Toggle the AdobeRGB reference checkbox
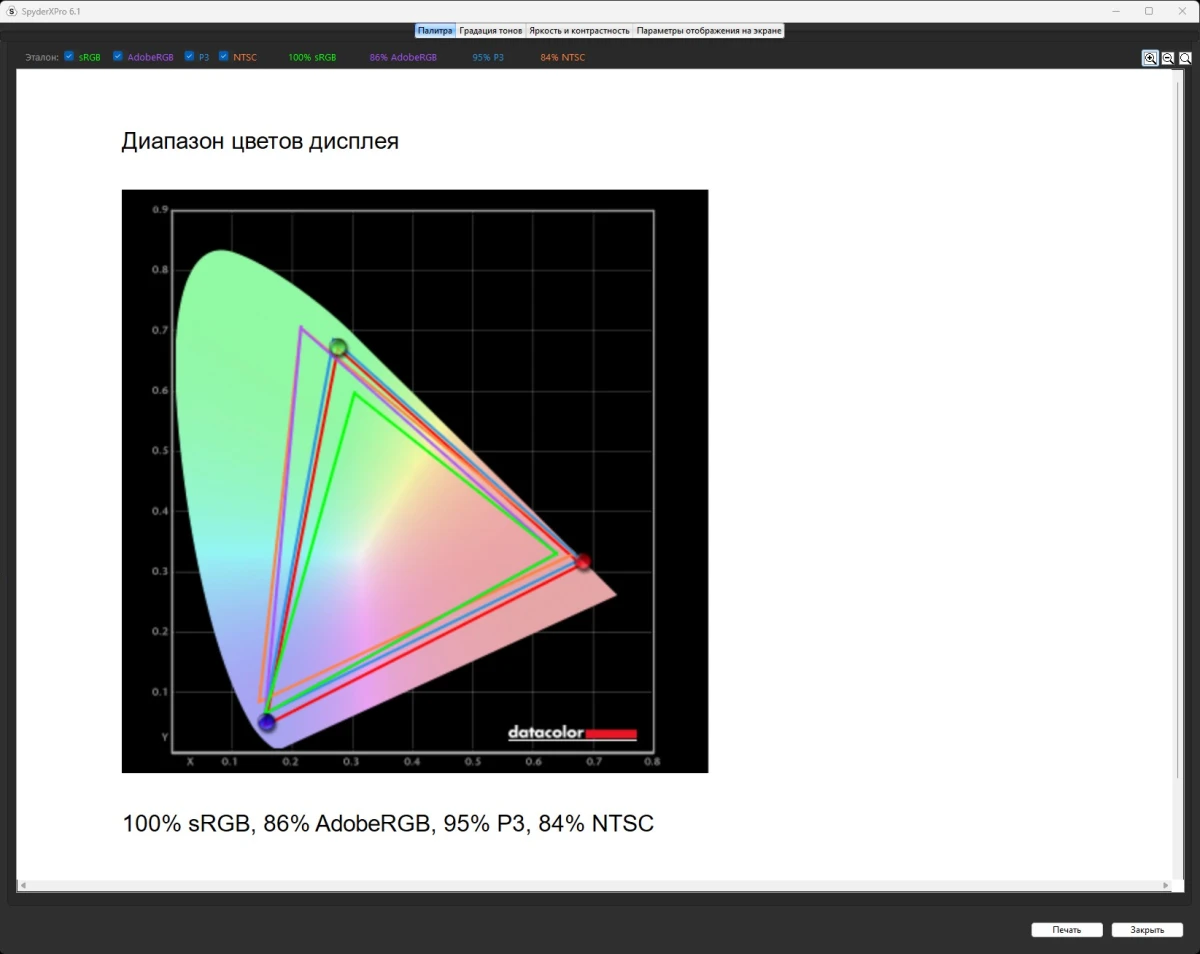This screenshot has height=954, width=1200. (x=118, y=57)
